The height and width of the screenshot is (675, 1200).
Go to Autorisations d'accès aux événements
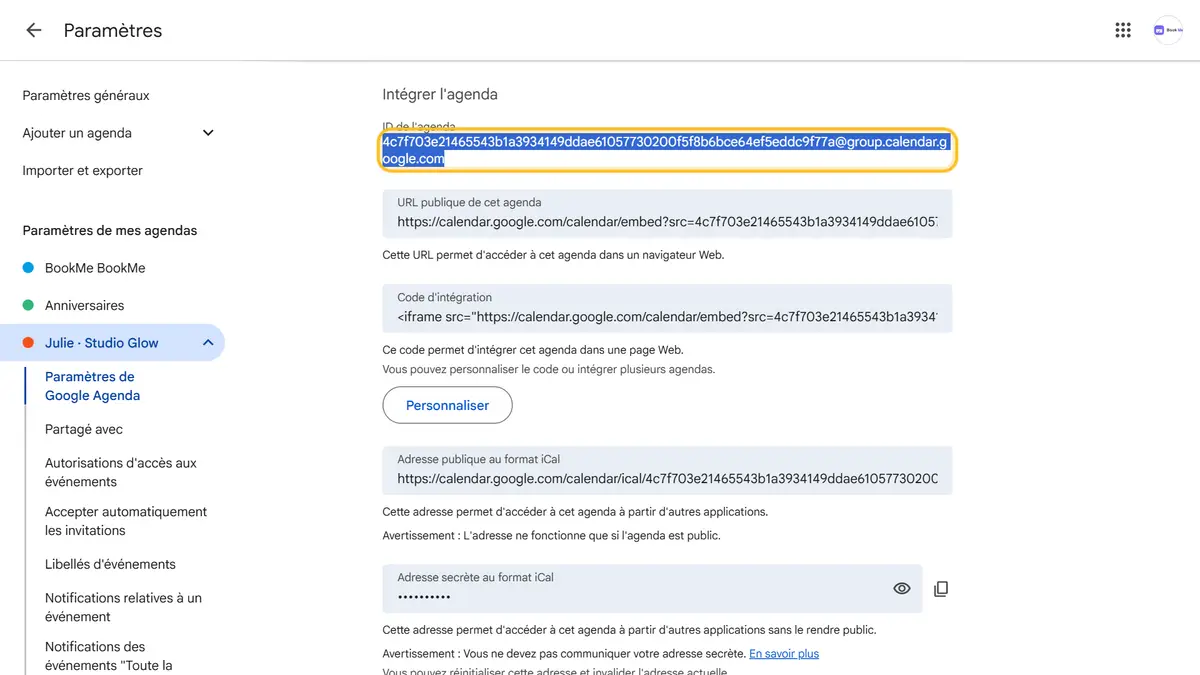tap(121, 472)
